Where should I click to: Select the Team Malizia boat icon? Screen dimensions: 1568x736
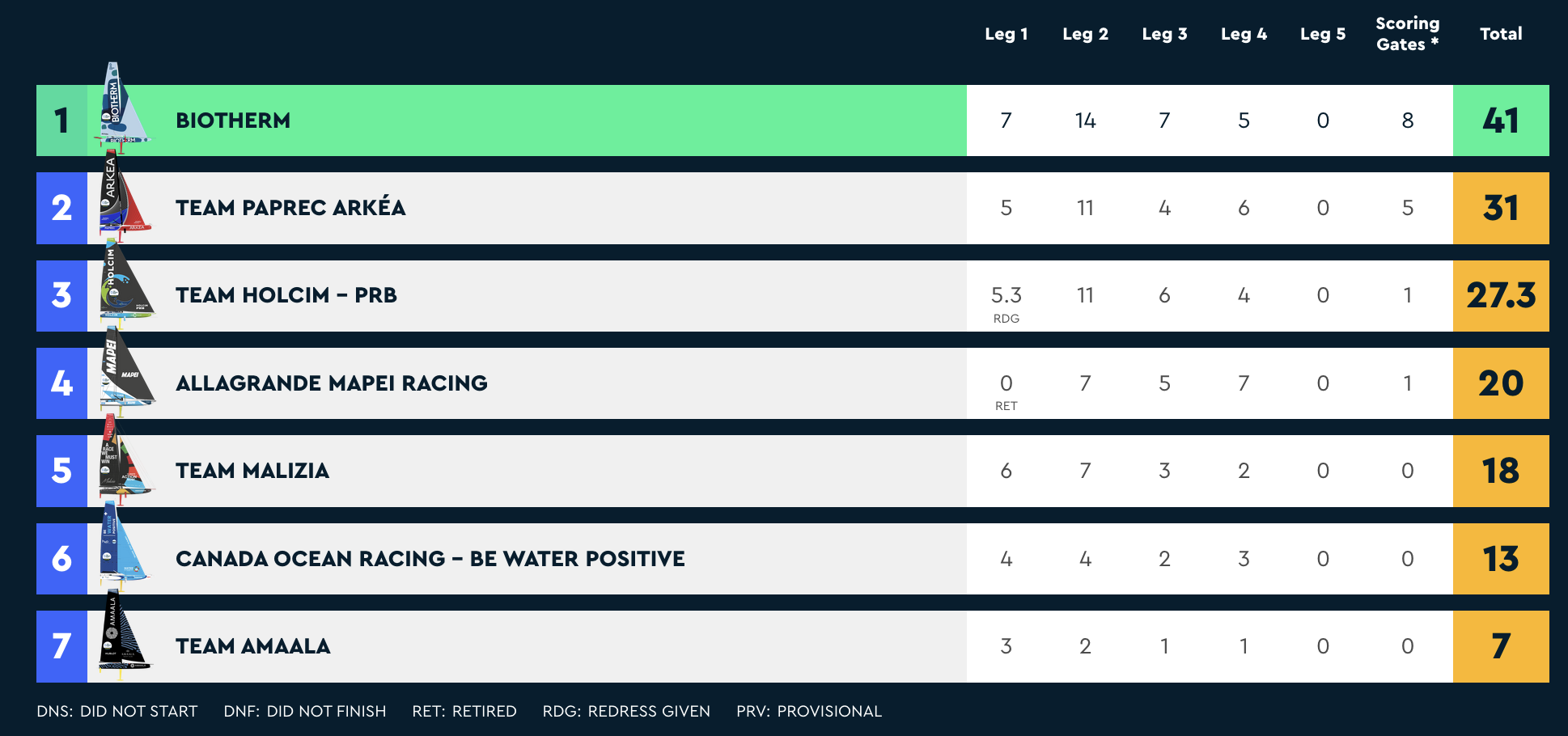(x=125, y=457)
